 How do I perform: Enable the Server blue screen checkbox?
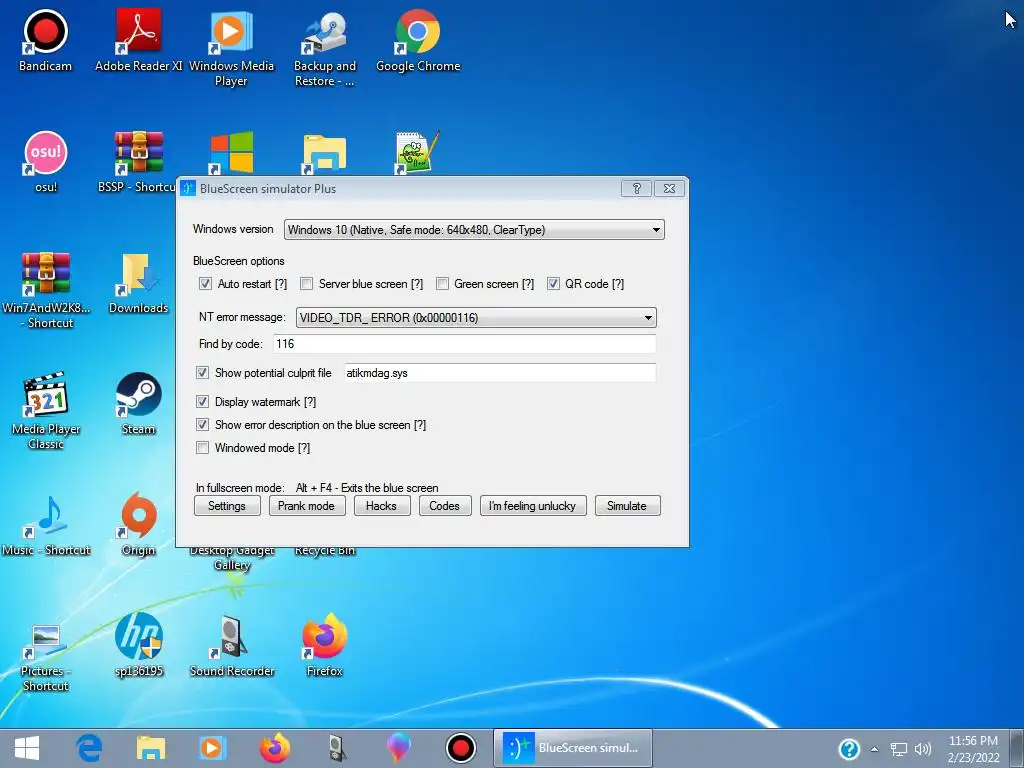pyautogui.click(x=306, y=284)
